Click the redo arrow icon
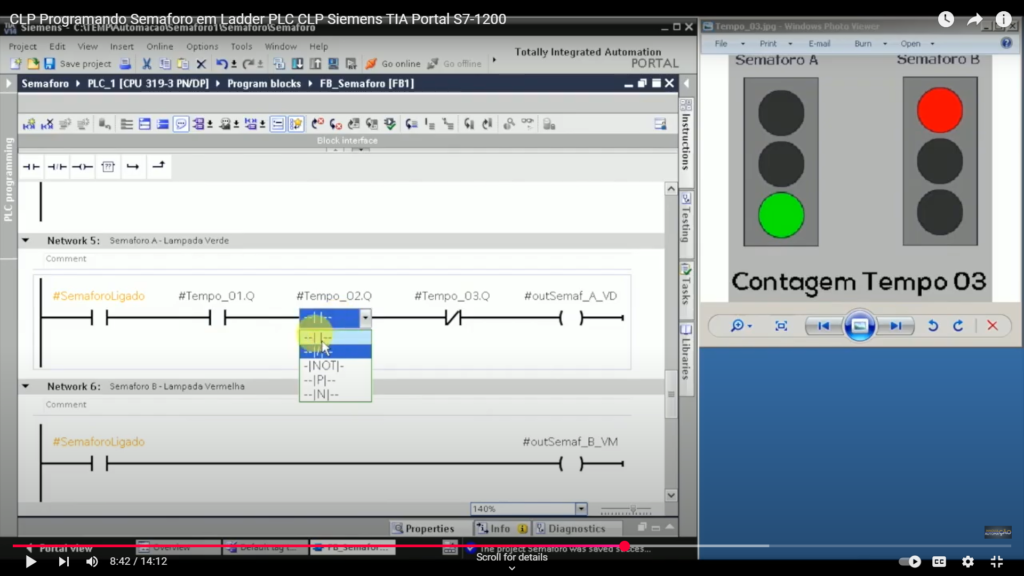 pyautogui.click(x=248, y=63)
